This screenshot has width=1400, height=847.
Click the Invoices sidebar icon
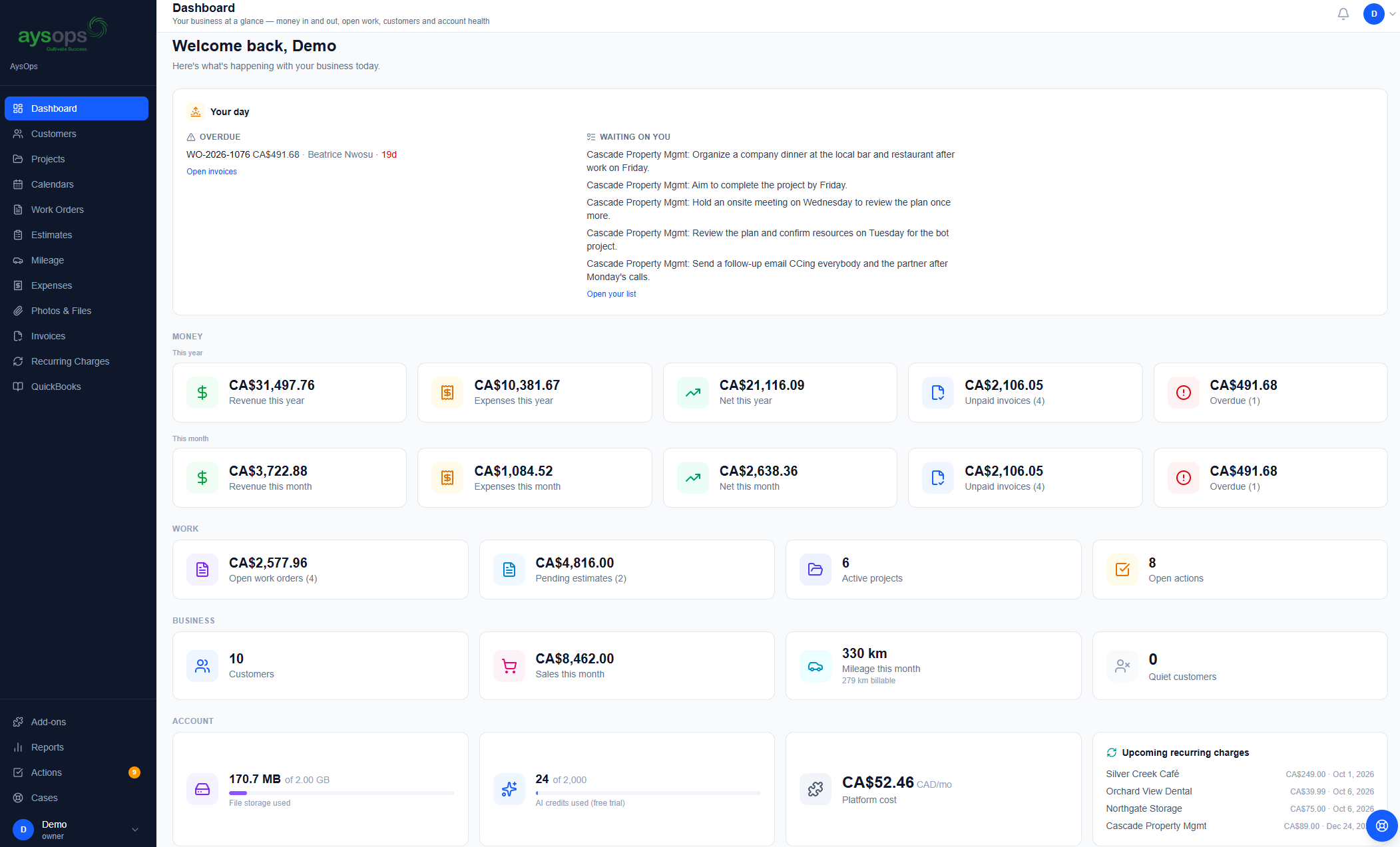[18, 336]
